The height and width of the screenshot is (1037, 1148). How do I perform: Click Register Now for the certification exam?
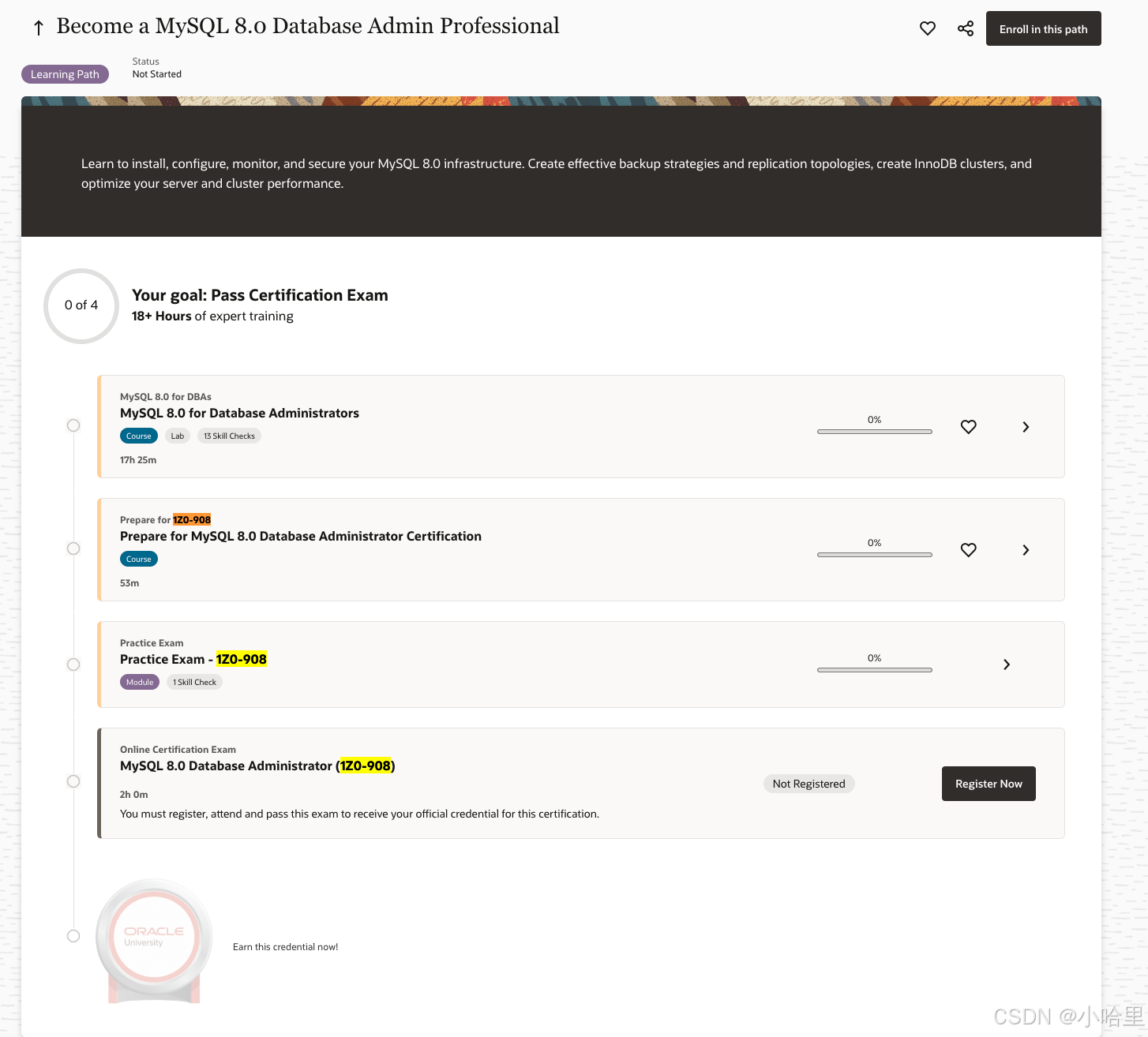[989, 784]
